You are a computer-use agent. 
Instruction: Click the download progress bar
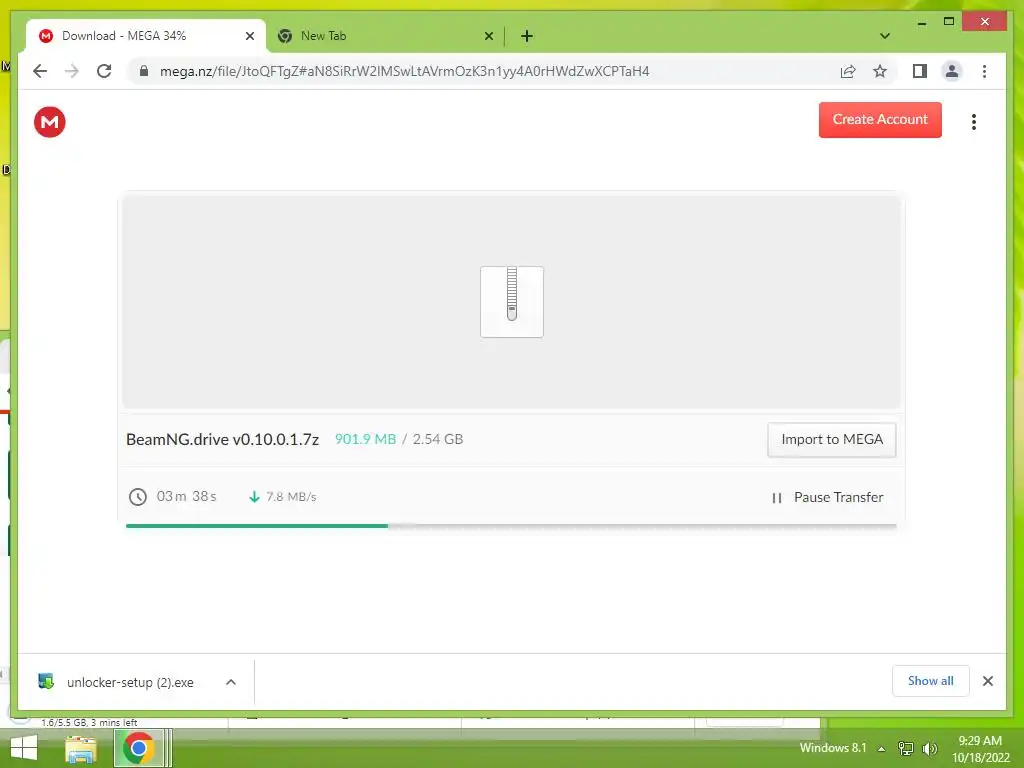(511, 526)
